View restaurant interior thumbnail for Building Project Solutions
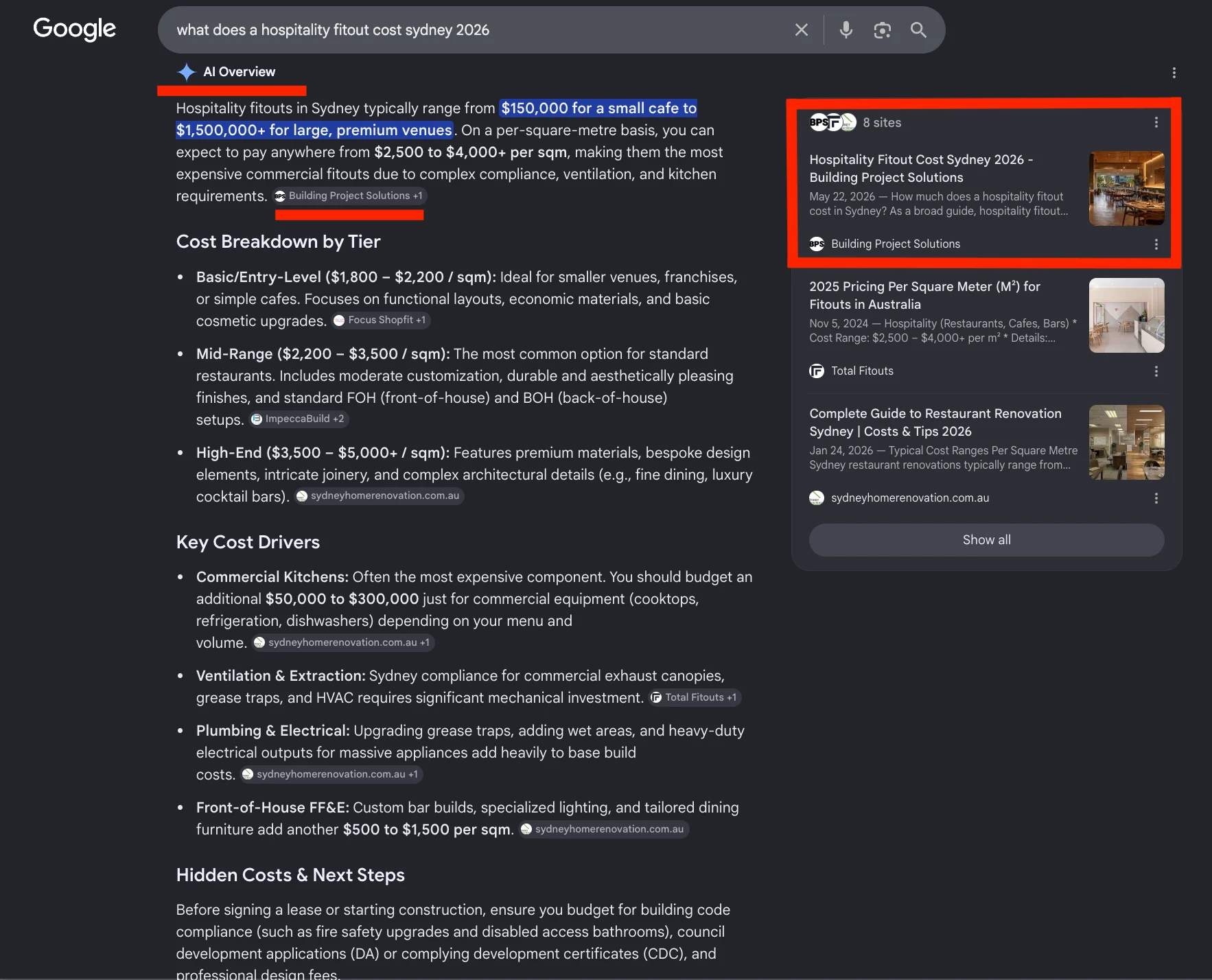1212x980 pixels. [1127, 189]
